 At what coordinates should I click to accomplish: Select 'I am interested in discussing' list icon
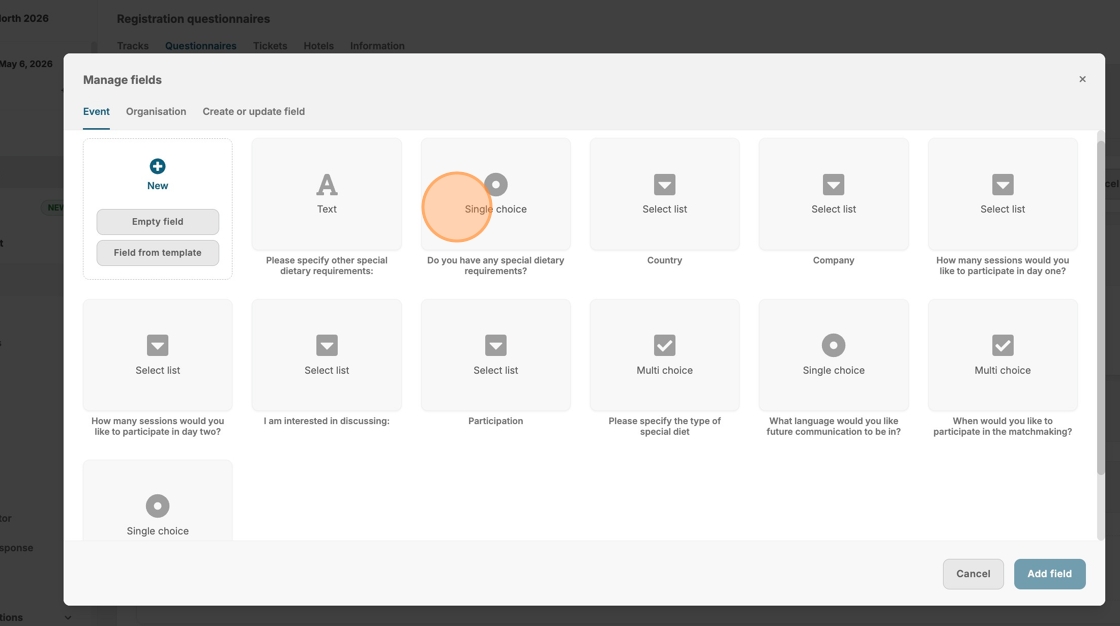(326, 345)
